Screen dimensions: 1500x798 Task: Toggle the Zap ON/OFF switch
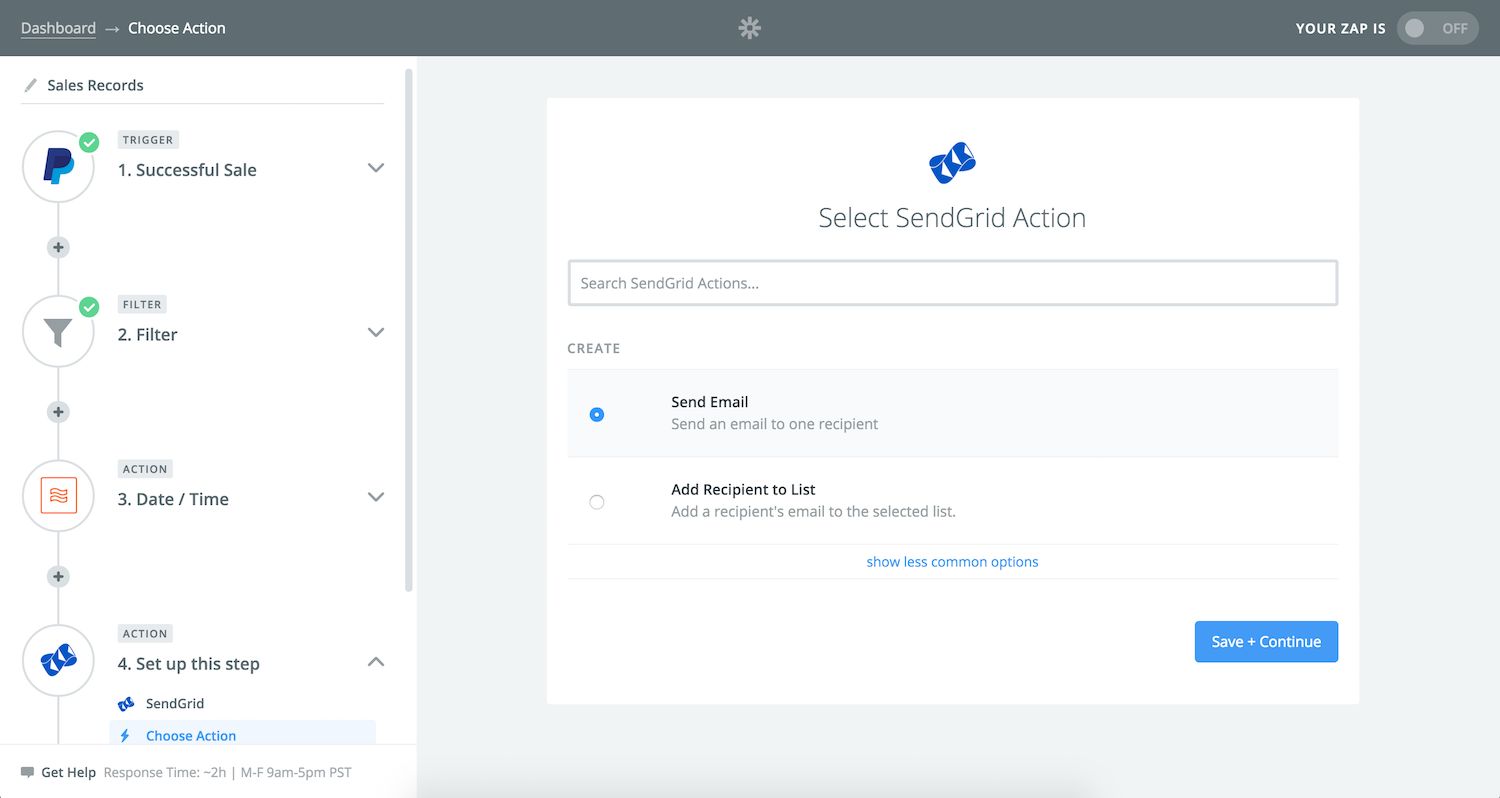1436,28
